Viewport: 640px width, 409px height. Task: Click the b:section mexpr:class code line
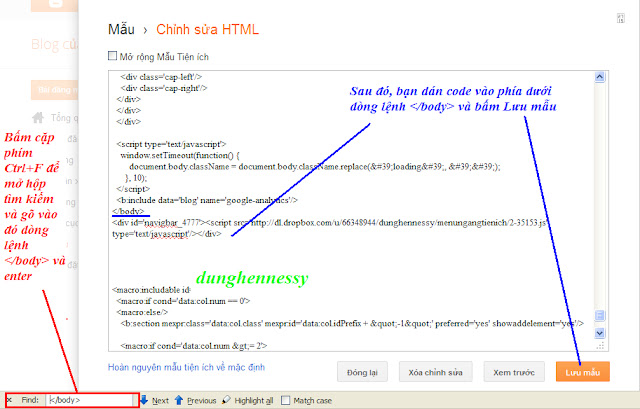tap(352, 323)
